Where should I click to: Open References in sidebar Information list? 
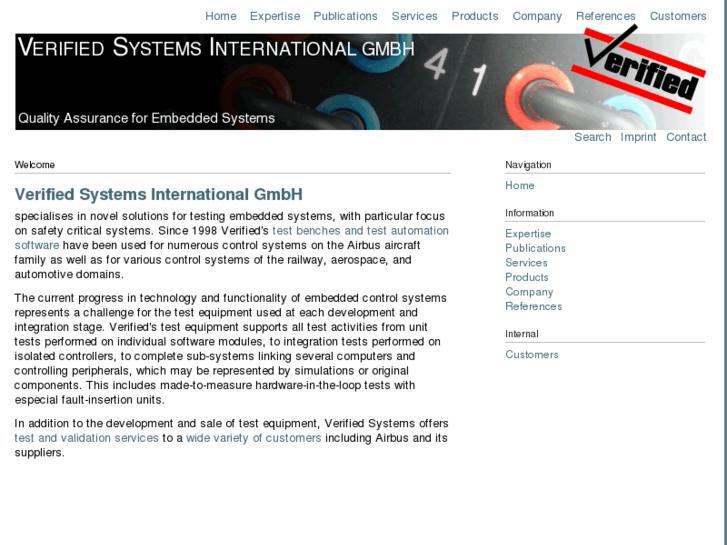pyautogui.click(x=534, y=307)
